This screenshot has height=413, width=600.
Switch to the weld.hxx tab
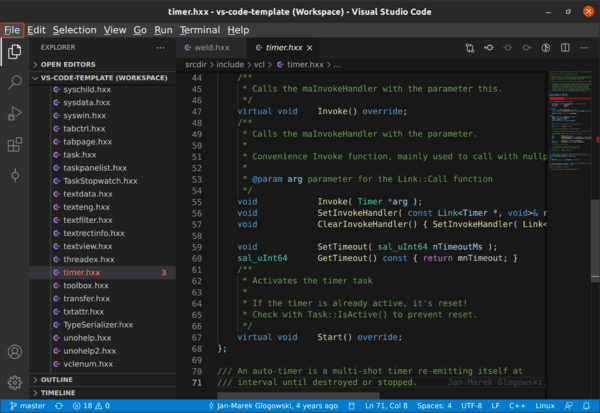tap(211, 48)
